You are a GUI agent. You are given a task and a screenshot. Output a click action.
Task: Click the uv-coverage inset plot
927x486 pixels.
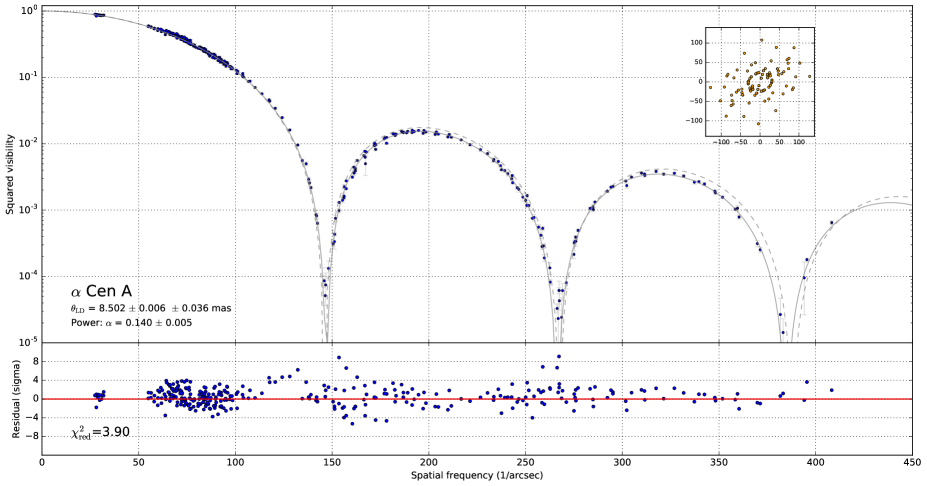pos(760,82)
